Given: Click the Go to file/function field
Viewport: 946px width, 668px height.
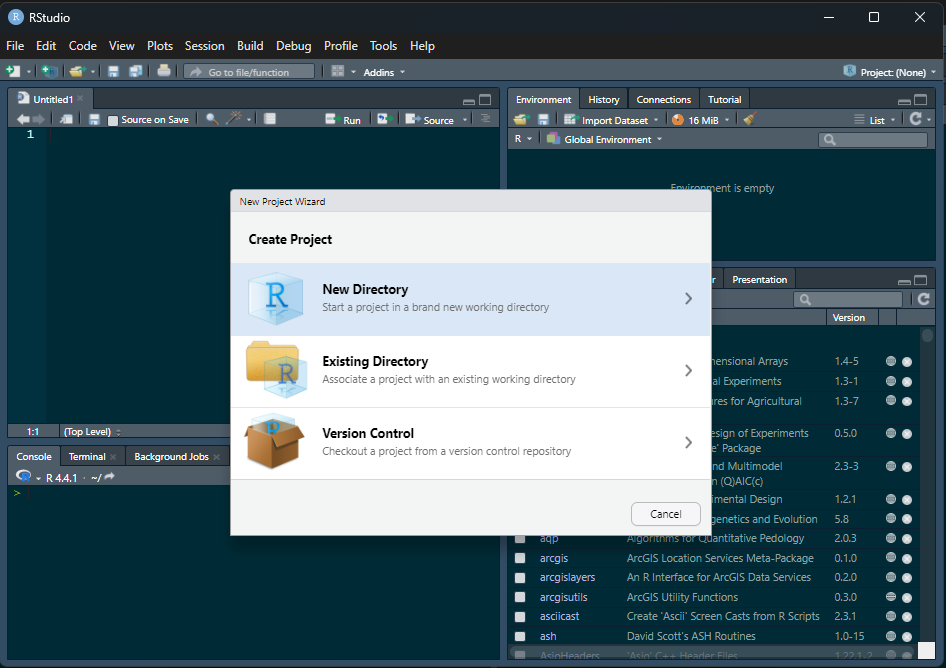Looking at the screenshot, I should (249, 72).
